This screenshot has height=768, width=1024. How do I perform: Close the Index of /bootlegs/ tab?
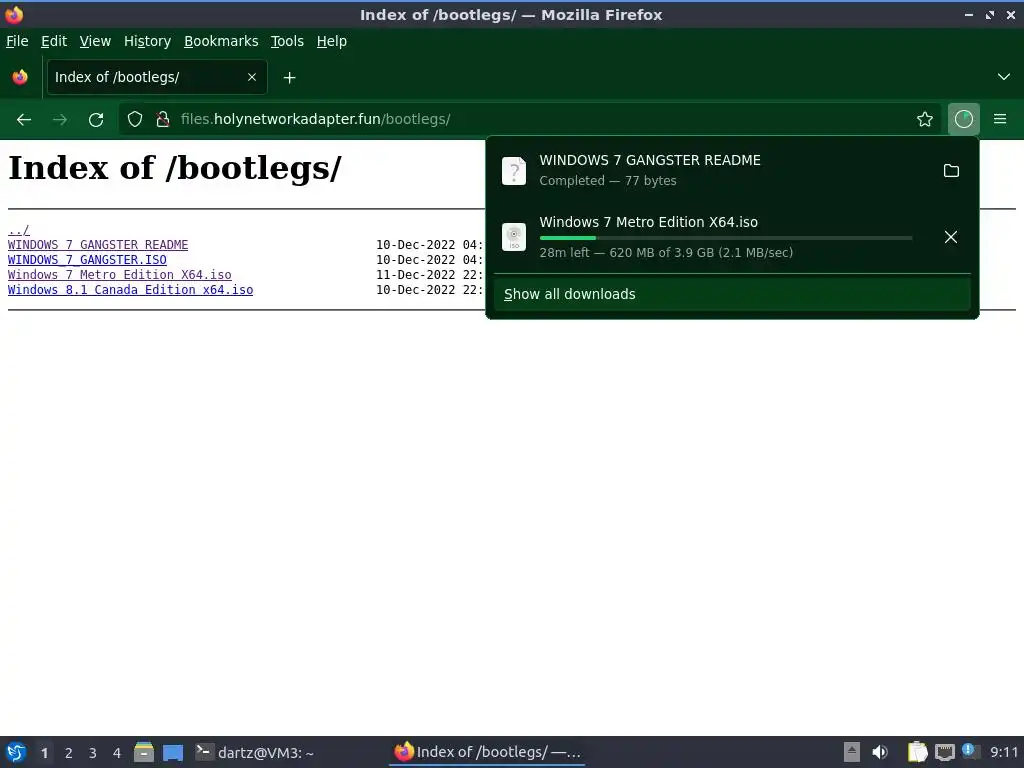click(x=252, y=77)
